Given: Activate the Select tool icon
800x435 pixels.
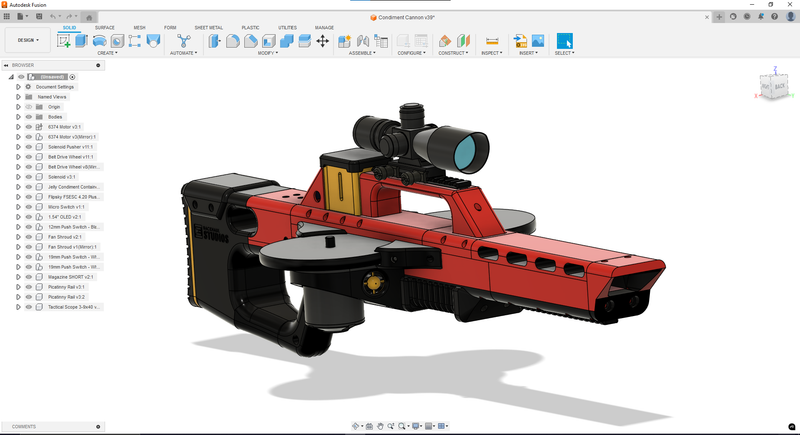Looking at the screenshot, I should [564, 41].
